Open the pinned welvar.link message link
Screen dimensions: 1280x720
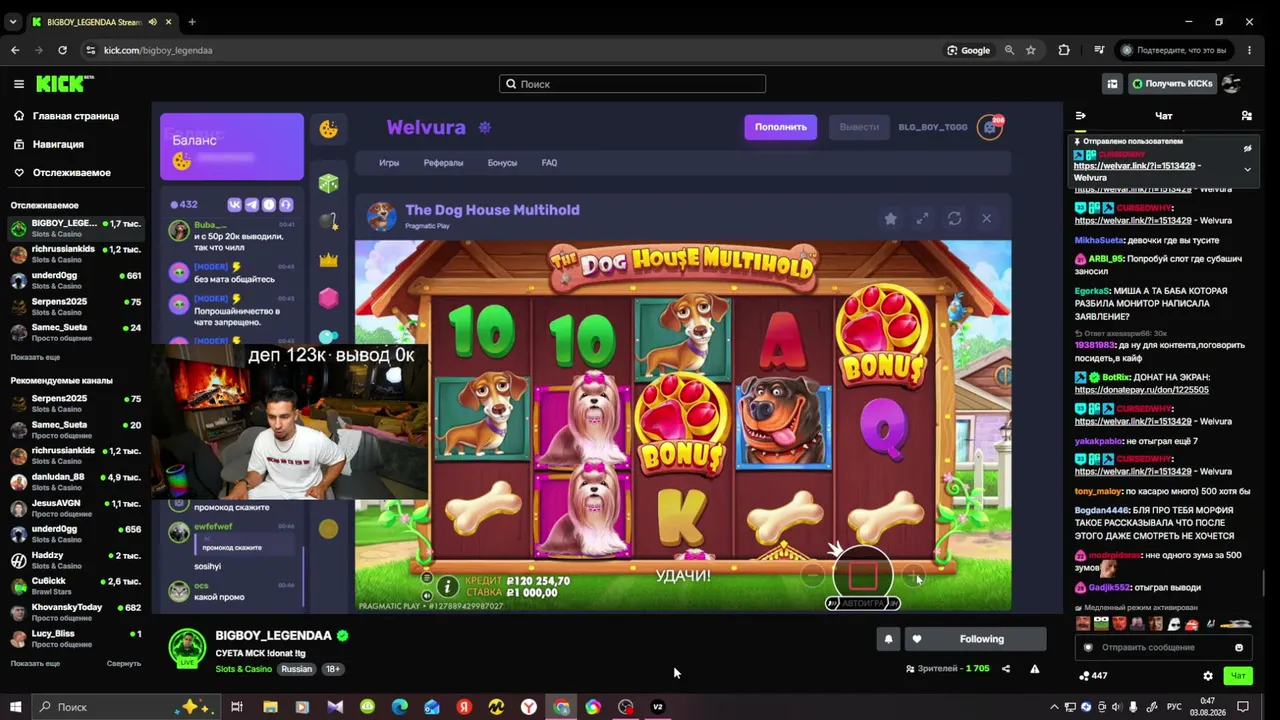click(x=1135, y=166)
